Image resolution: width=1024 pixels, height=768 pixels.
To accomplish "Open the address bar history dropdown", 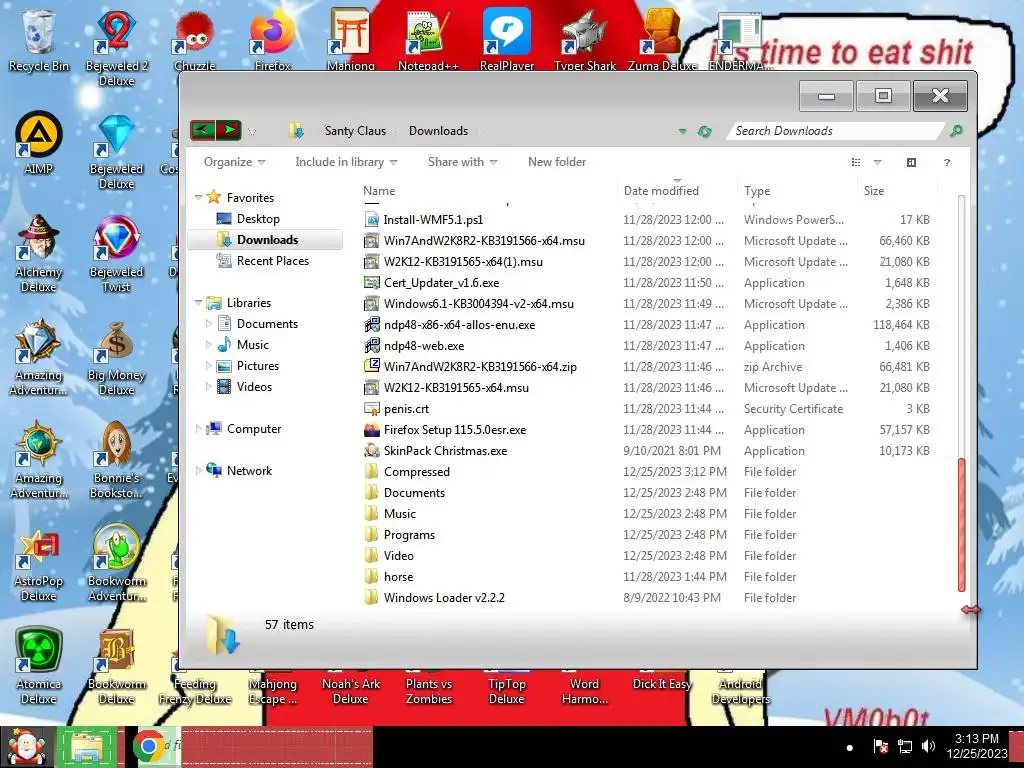I will pos(682,131).
